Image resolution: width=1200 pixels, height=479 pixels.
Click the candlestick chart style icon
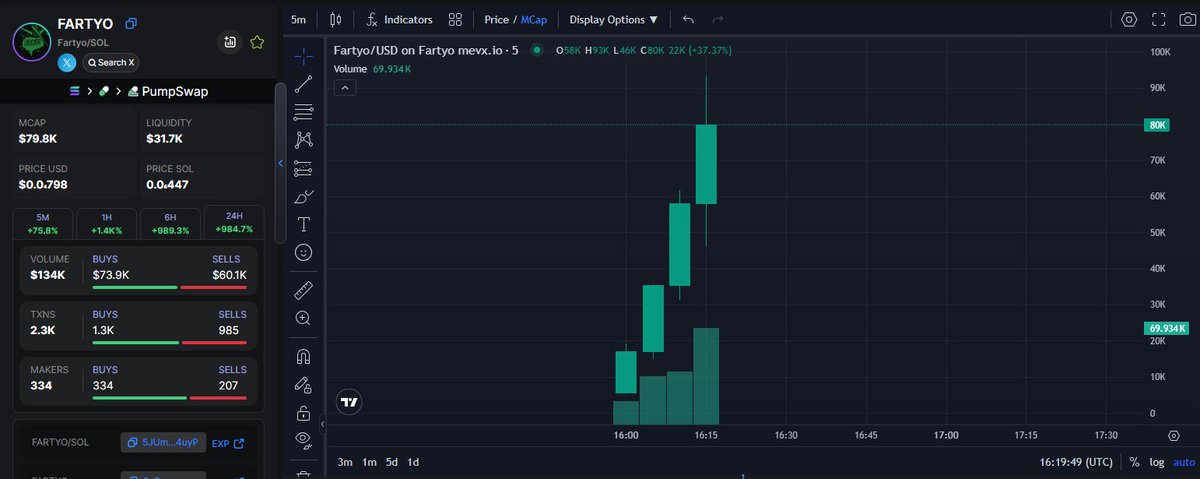point(335,19)
